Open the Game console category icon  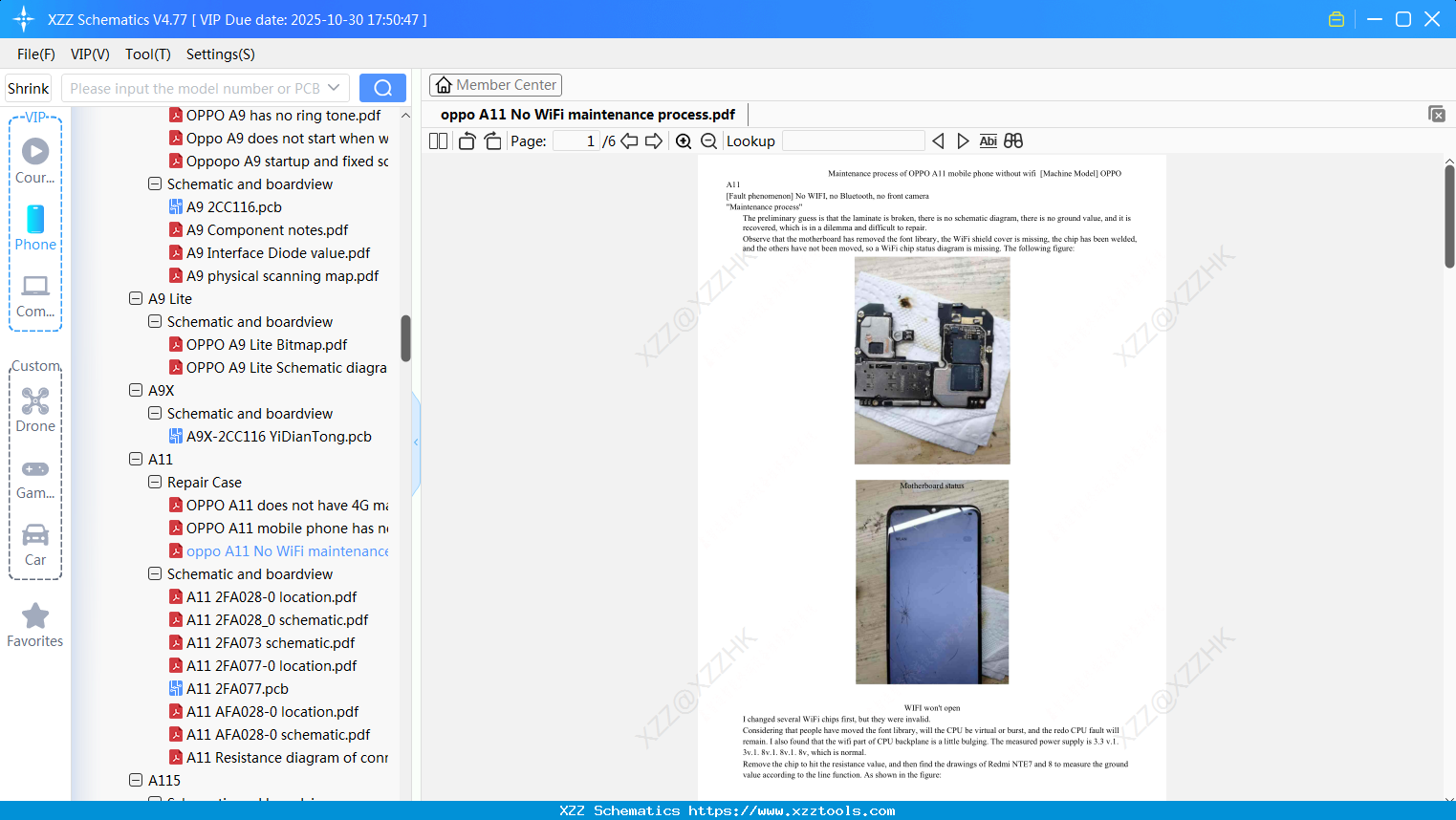pyautogui.click(x=35, y=478)
